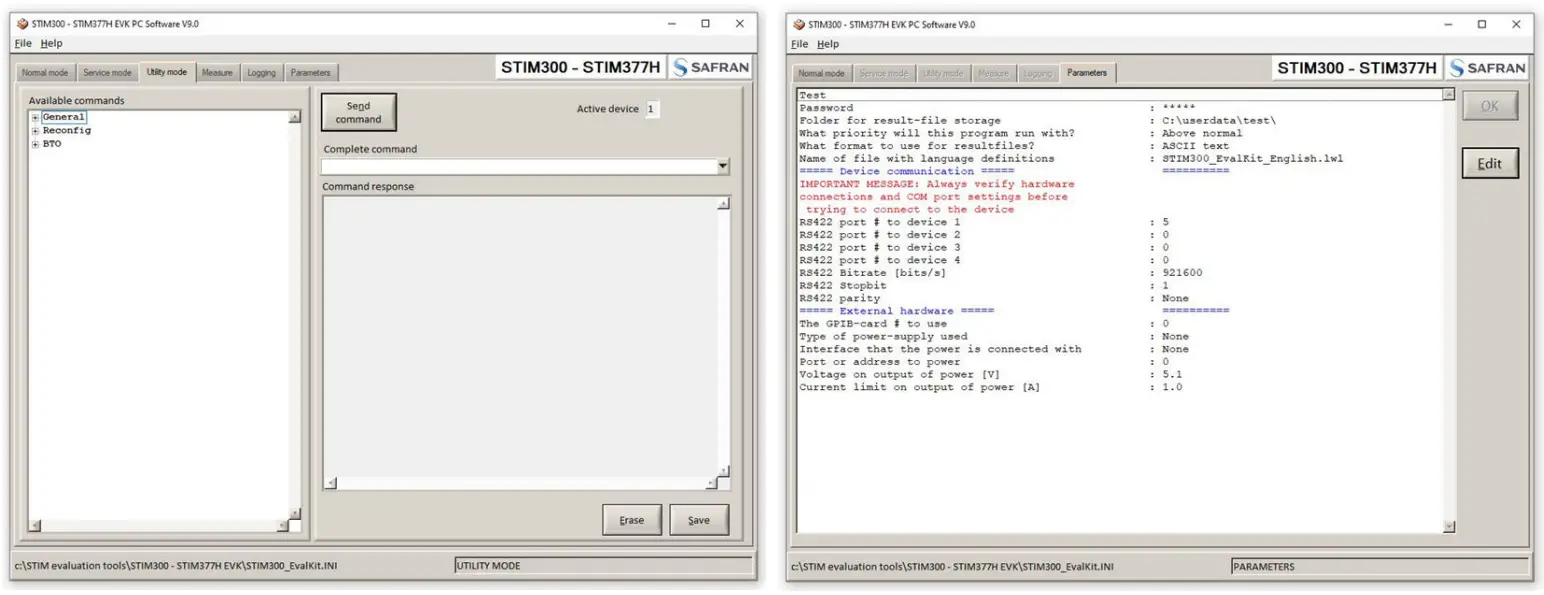1544x595 pixels.
Task: Open the Complete command dropdown arrow
Action: pyautogui.click(x=723, y=167)
